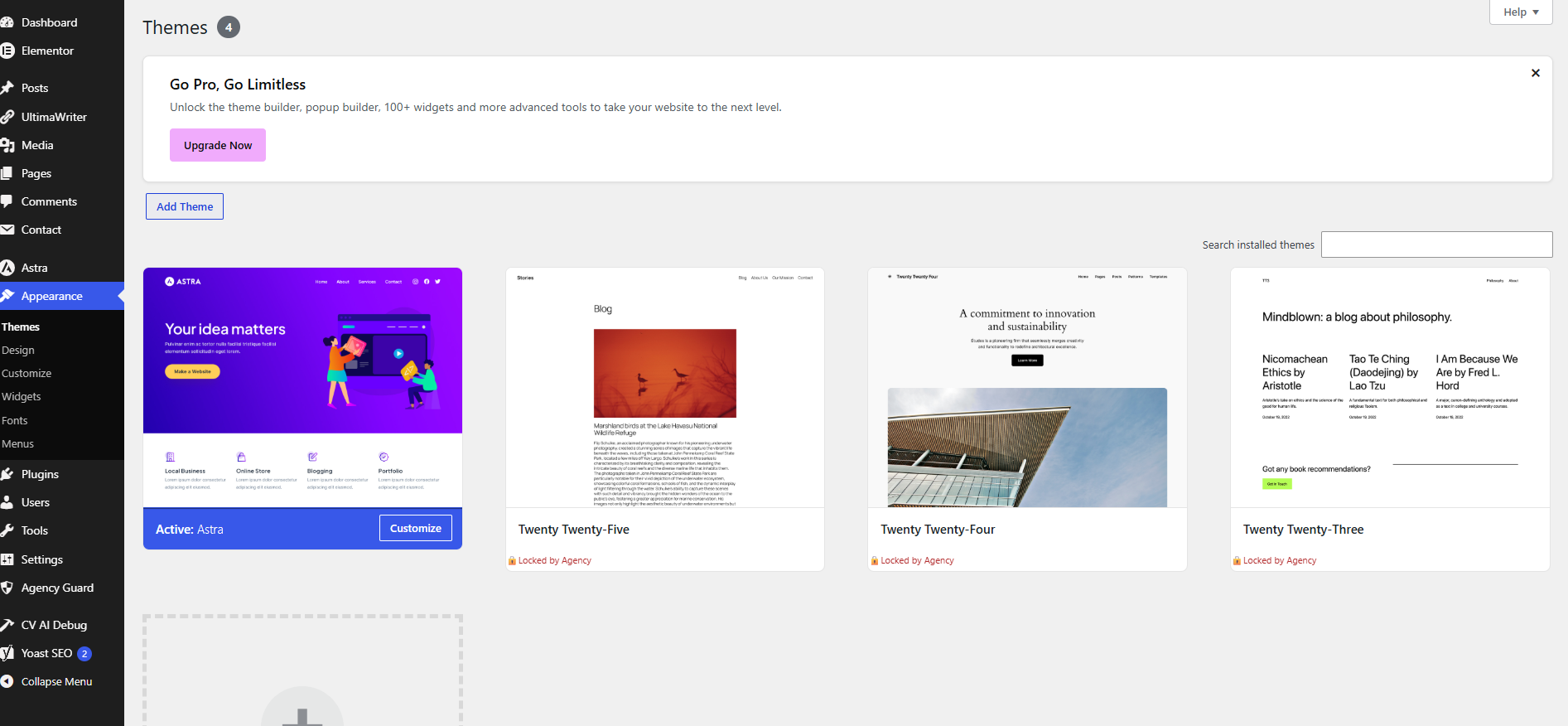Click the themes count badge showing 4

[x=229, y=27]
